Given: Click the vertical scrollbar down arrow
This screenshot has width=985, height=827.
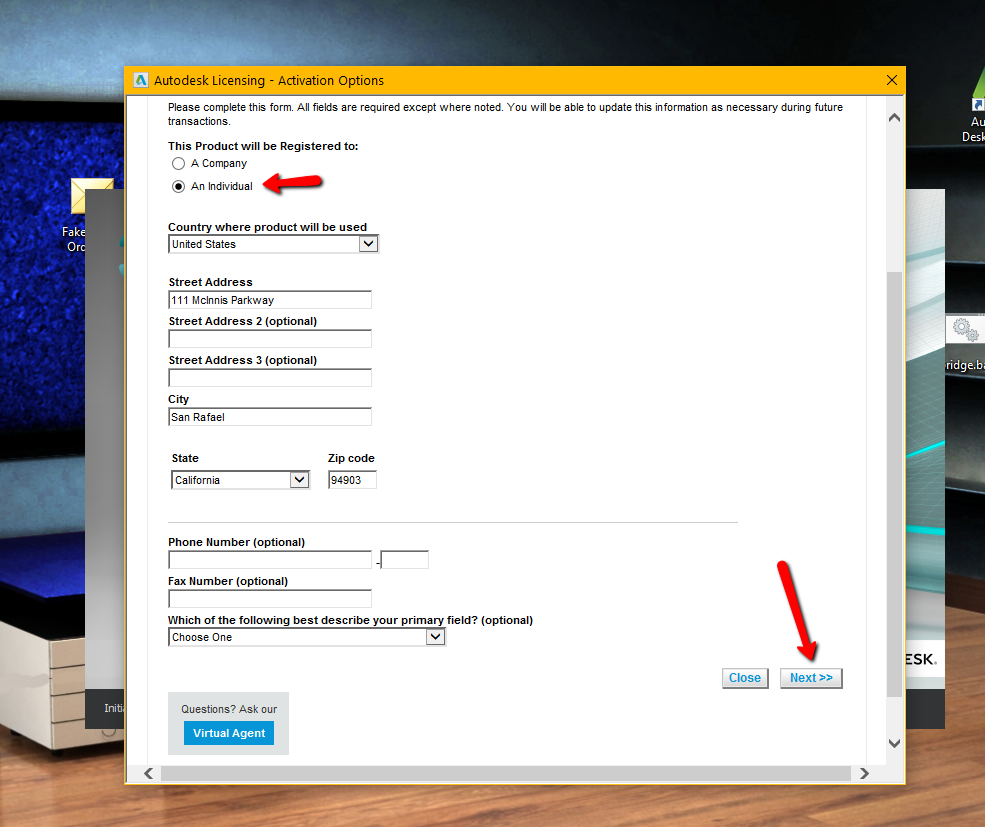Looking at the screenshot, I should click(895, 743).
